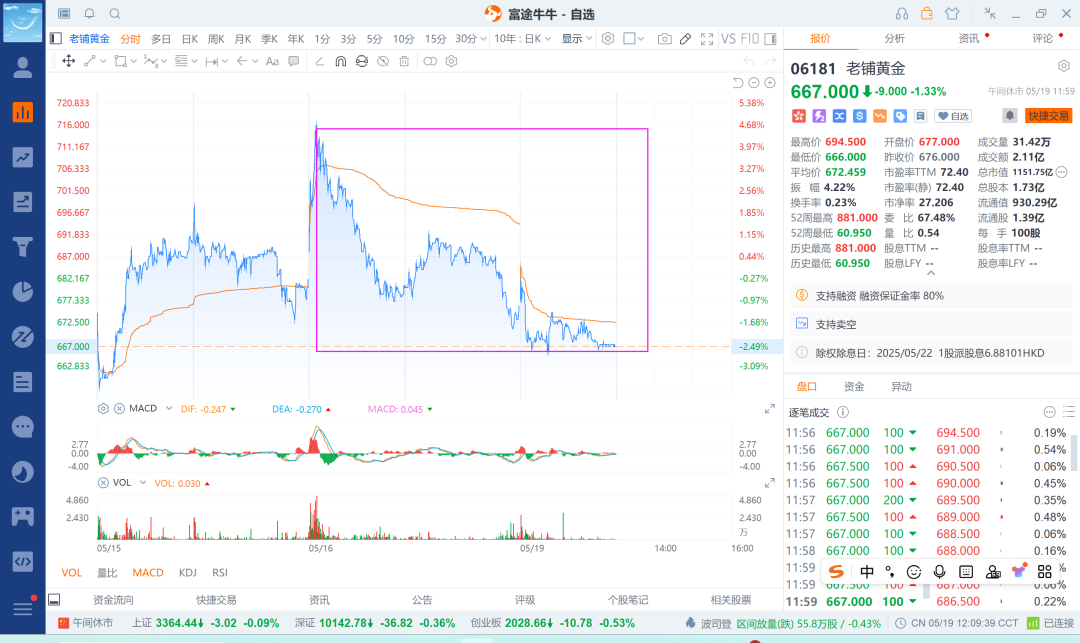The image size is (1080, 643).
Task: Open customer service headset icon
Action: point(902,13)
